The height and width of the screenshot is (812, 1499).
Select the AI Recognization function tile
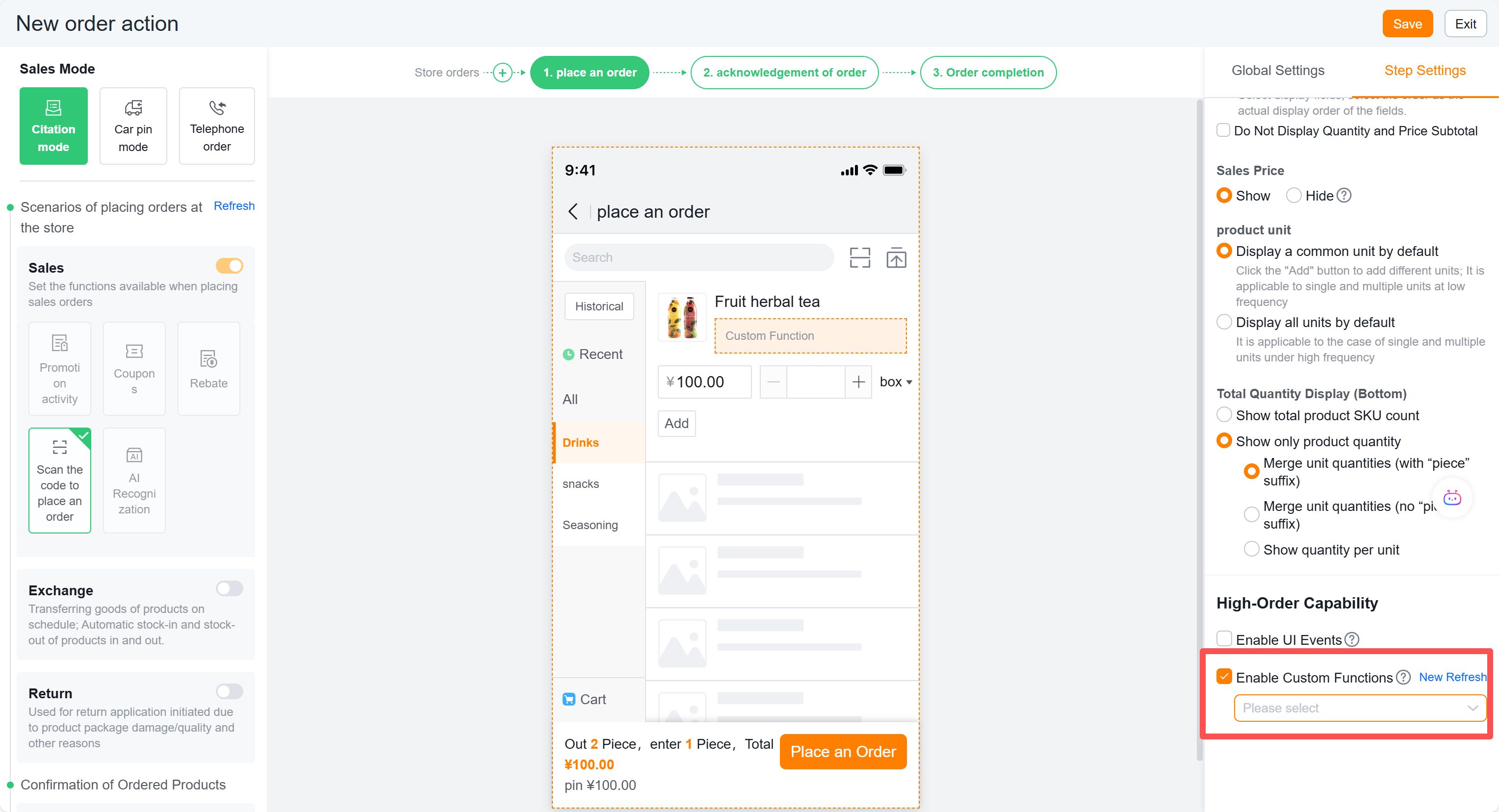(134, 481)
